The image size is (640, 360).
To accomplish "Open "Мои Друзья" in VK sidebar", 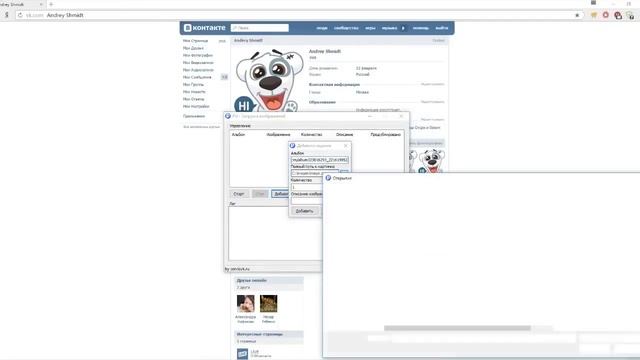I will click(193, 48).
